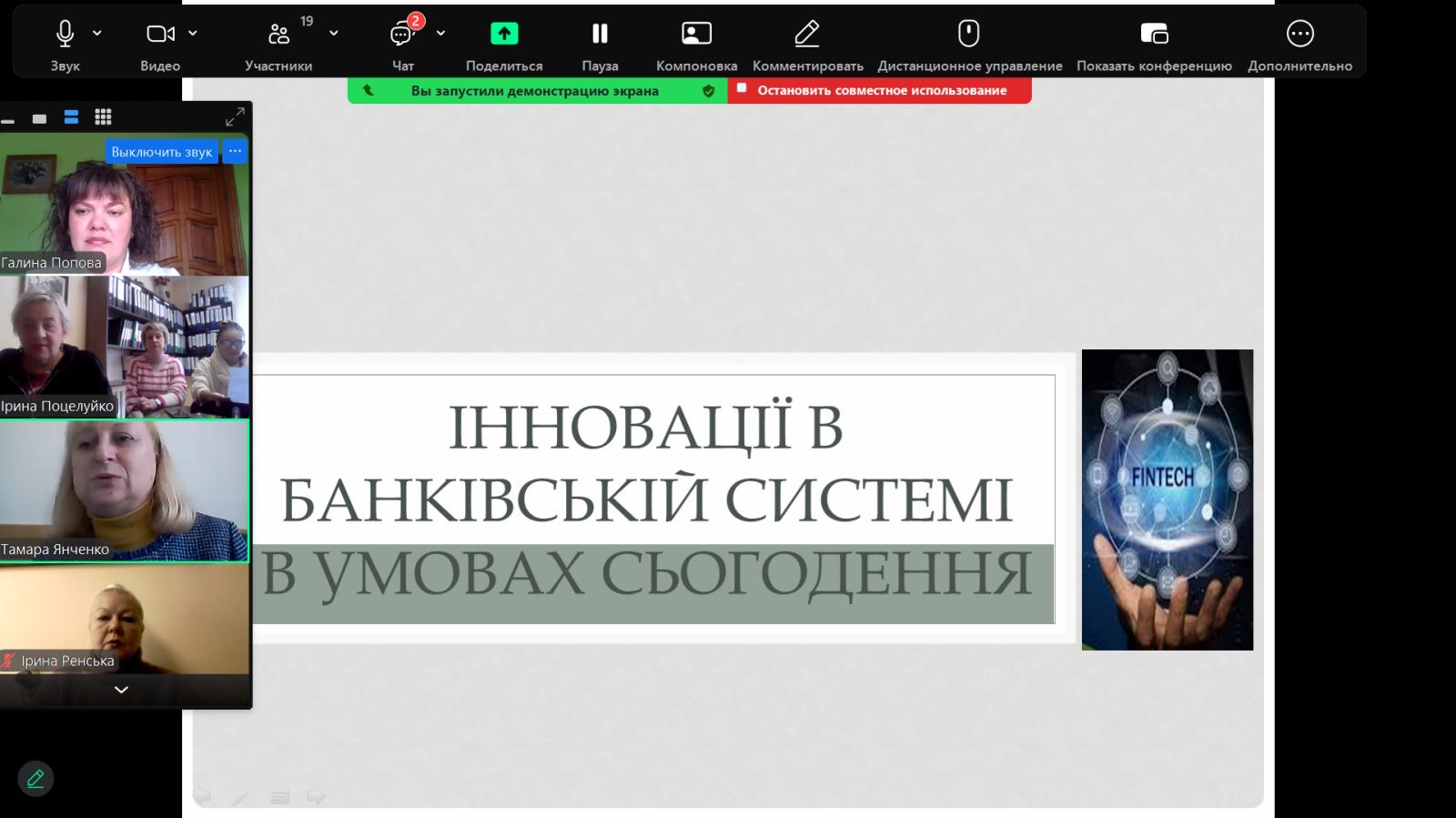
Task: Select Тамара Янченко video thumbnail
Action: point(124,490)
